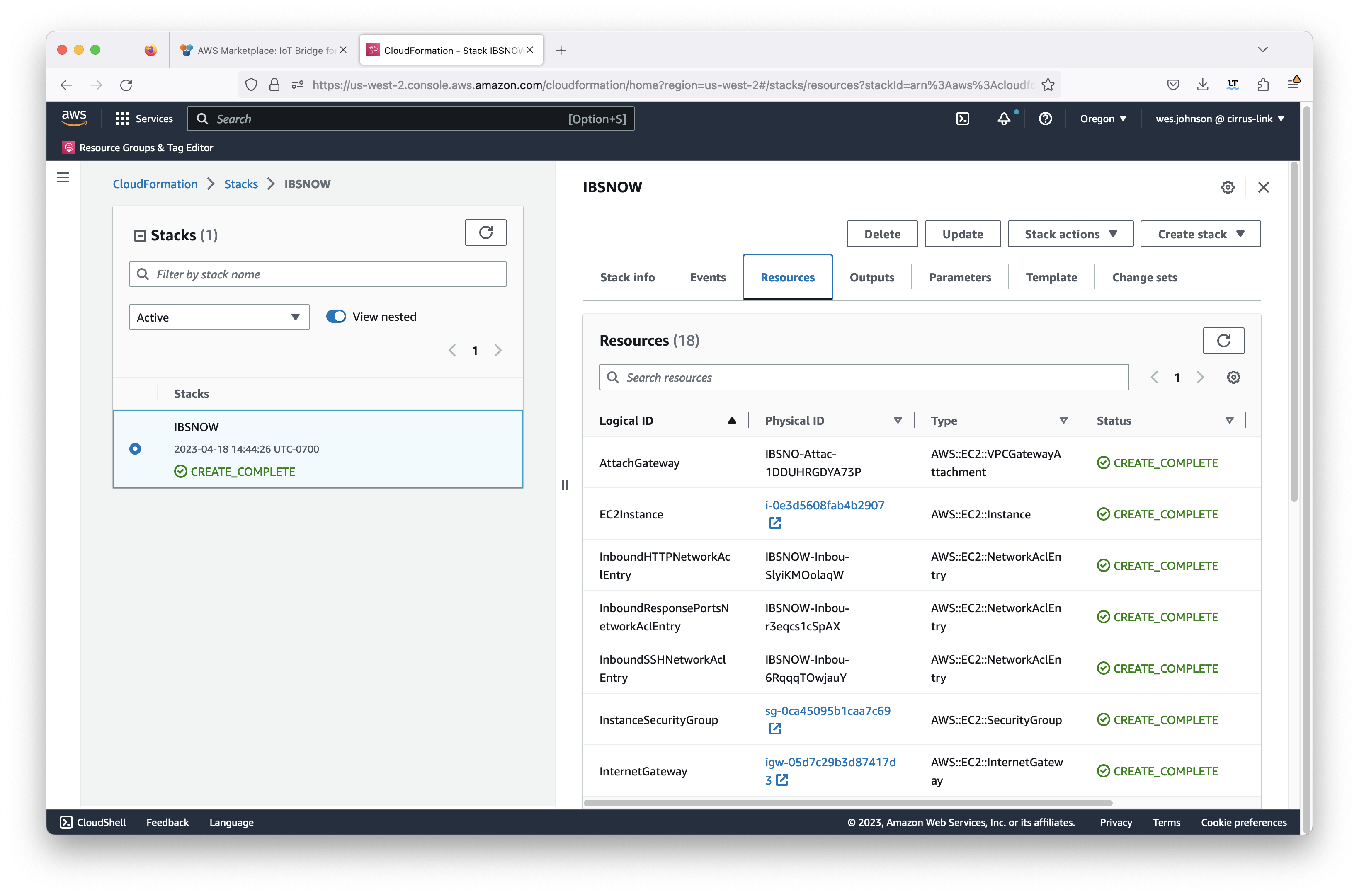Switch to the Stack info tab
1359x896 pixels.
point(627,278)
